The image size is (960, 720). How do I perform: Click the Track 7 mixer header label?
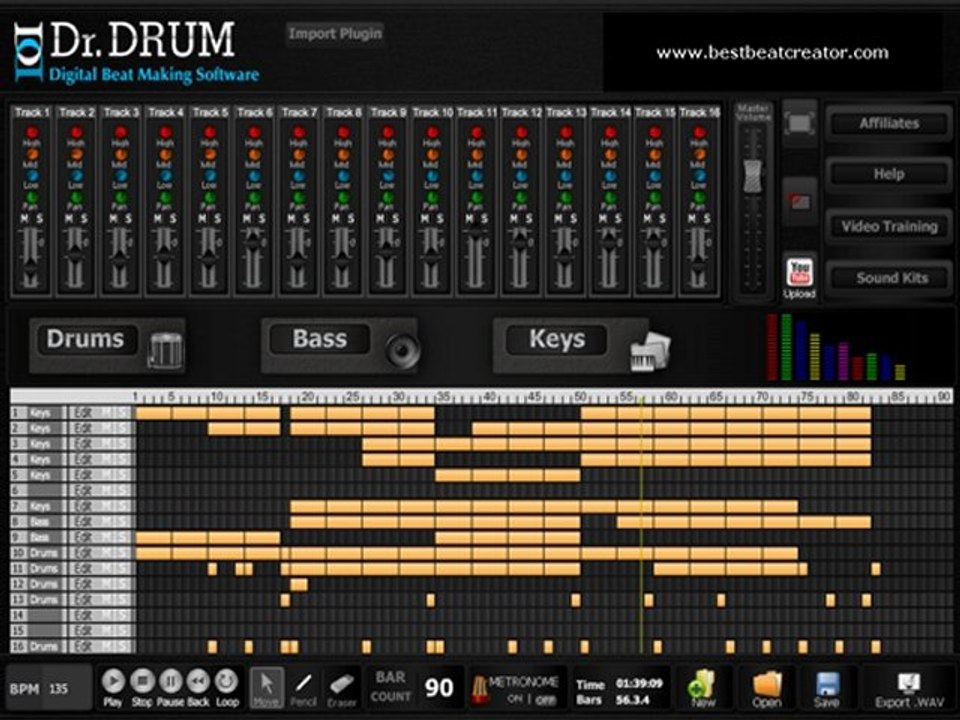(x=299, y=112)
